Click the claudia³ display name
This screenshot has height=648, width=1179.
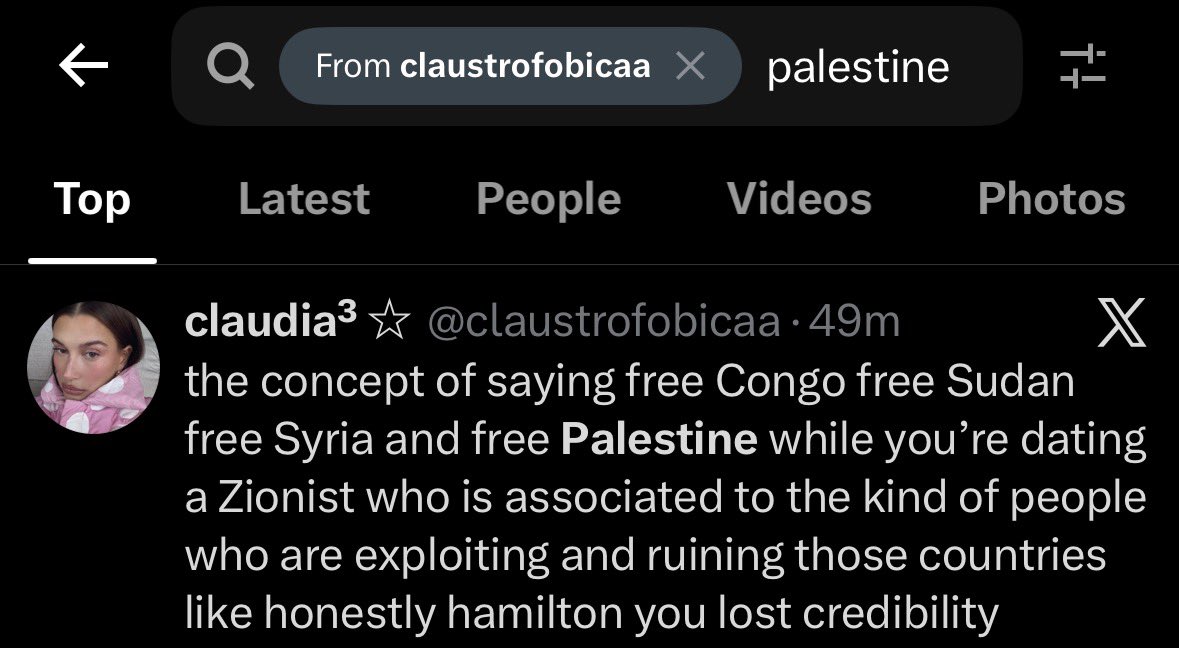[x=271, y=322]
